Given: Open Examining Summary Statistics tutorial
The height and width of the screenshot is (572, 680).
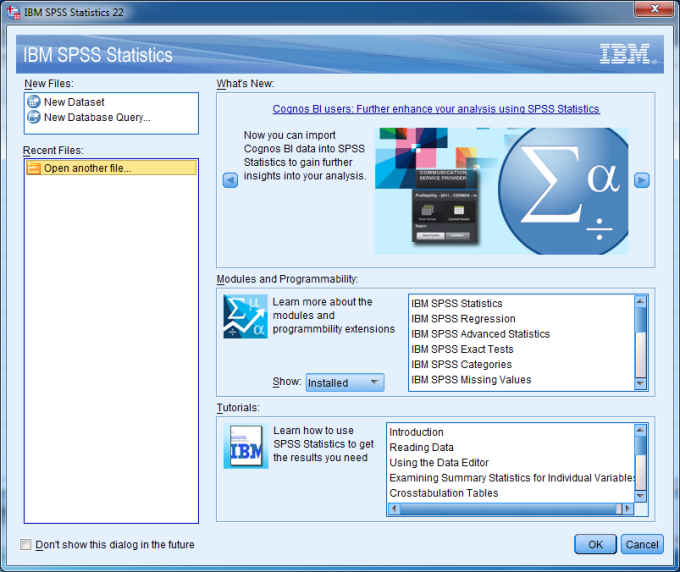Looking at the screenshot, I should pos(512,477).
